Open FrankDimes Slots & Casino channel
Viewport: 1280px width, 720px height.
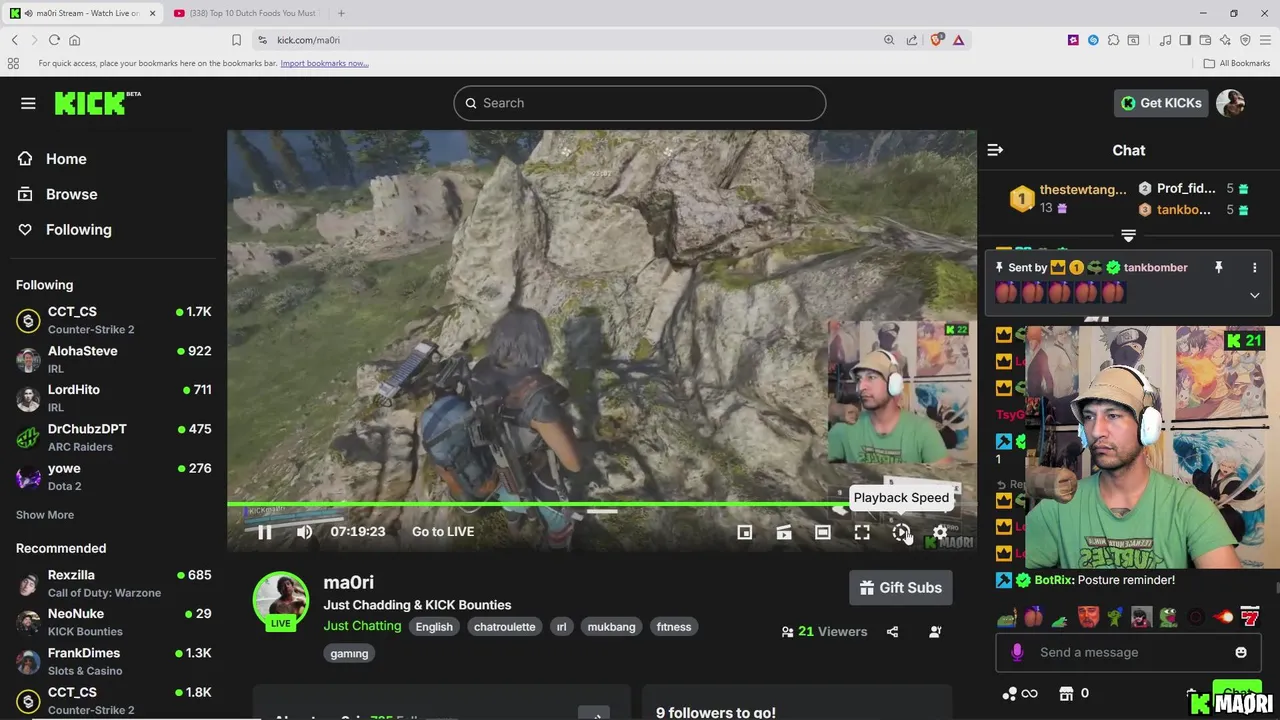tap(113, 661)
